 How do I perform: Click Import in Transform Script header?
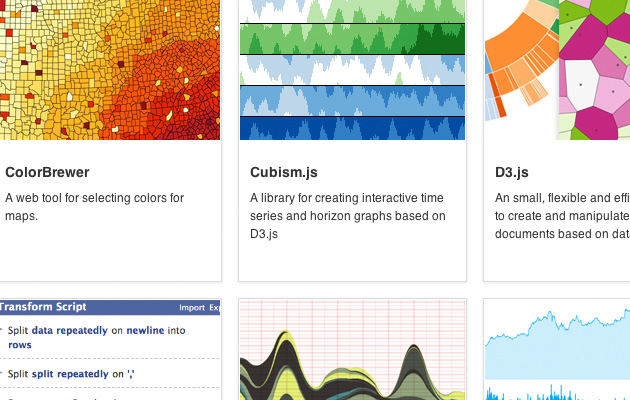[191, 308]
